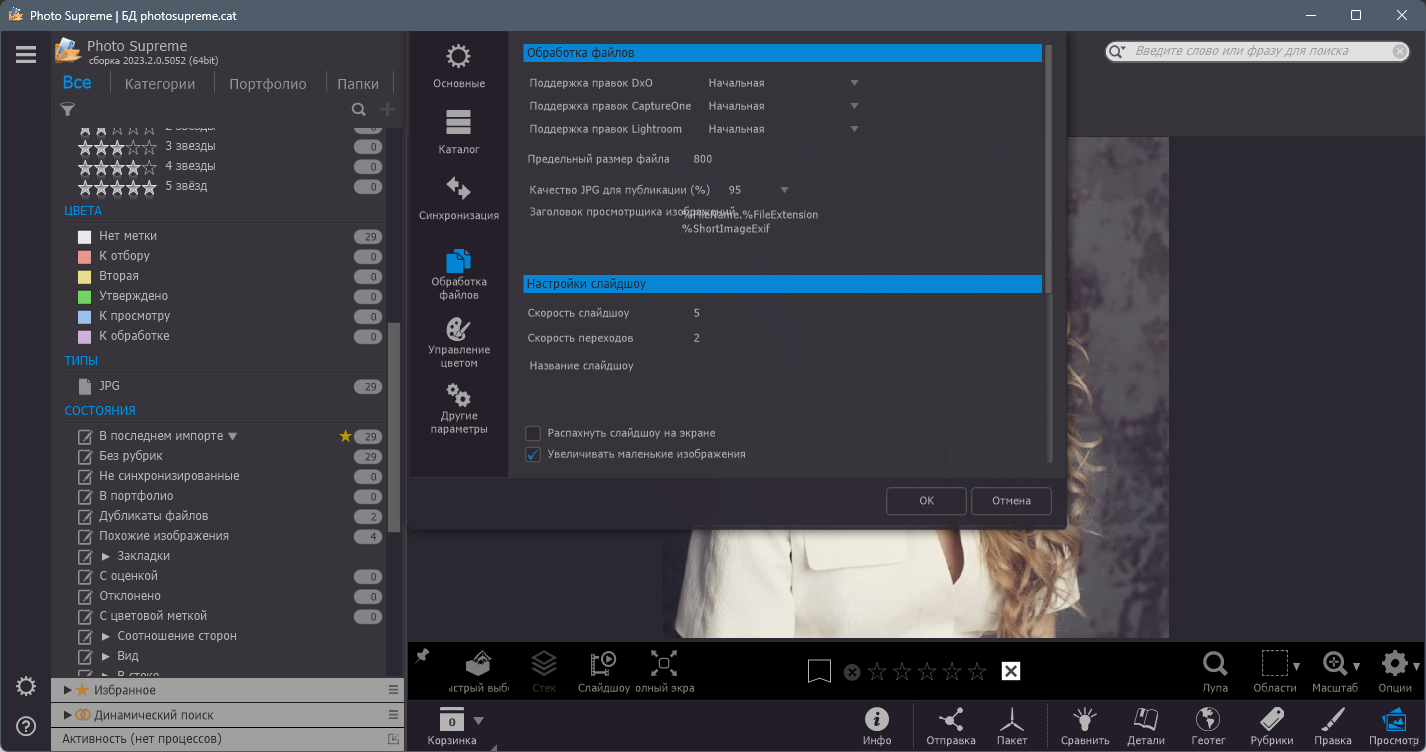Switch to the Категории tab
This screenshot has height=752, width=1426.
(160, 84)
